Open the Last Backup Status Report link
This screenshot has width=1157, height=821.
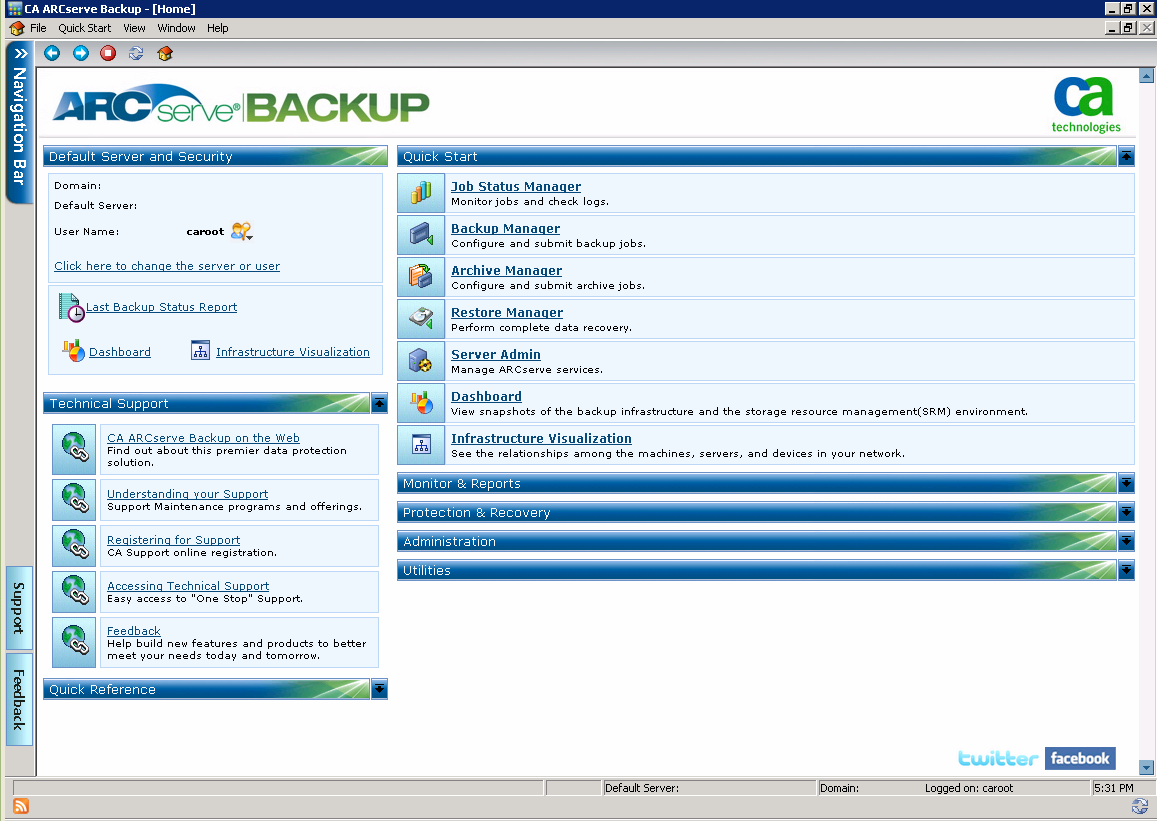click(x=161, y=307)
